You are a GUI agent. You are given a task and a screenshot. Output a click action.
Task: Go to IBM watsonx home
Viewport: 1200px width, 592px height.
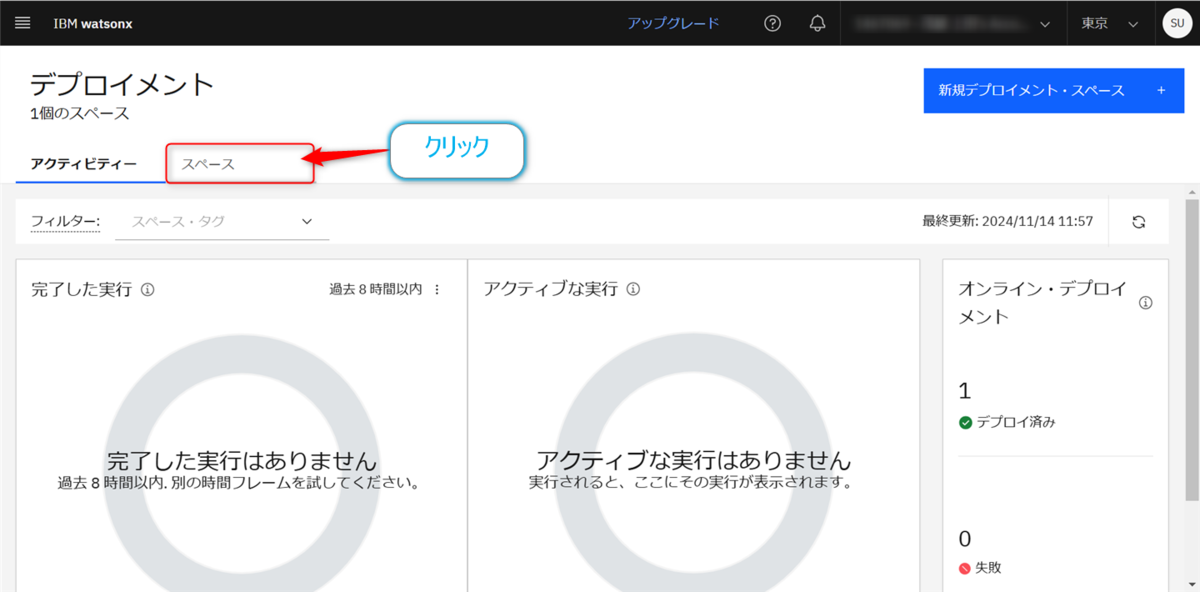click(93, 23)
